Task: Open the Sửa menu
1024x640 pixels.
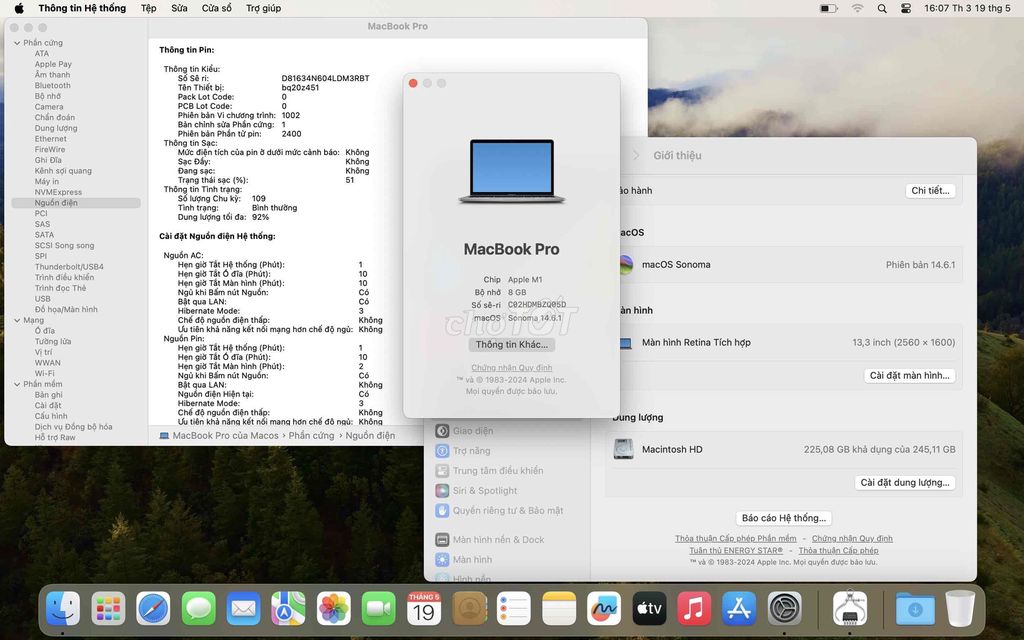Action: (180, 8)
